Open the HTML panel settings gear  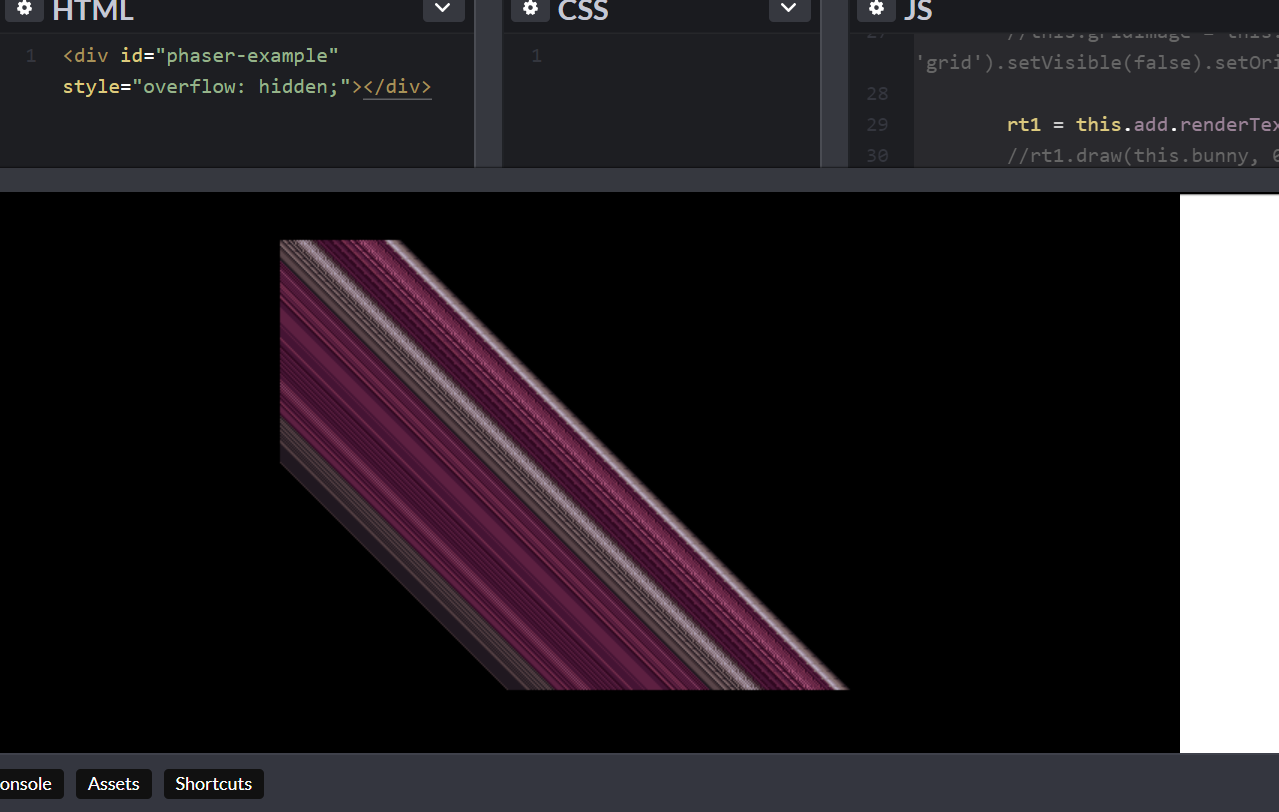pos(24,8)
